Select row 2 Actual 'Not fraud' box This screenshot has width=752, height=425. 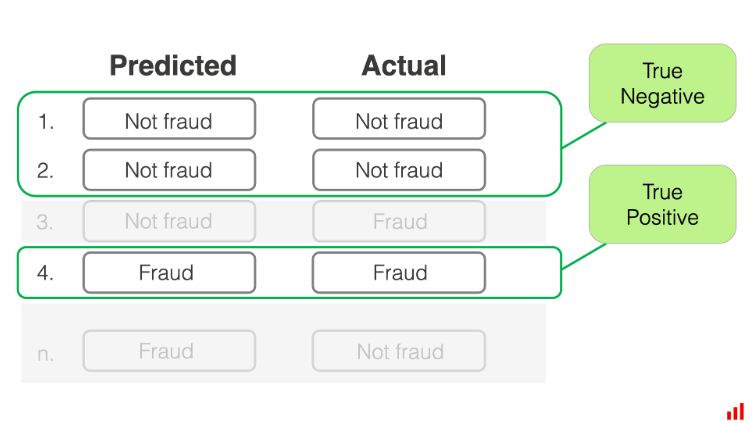pyautogui.click(x=399, y=170)
